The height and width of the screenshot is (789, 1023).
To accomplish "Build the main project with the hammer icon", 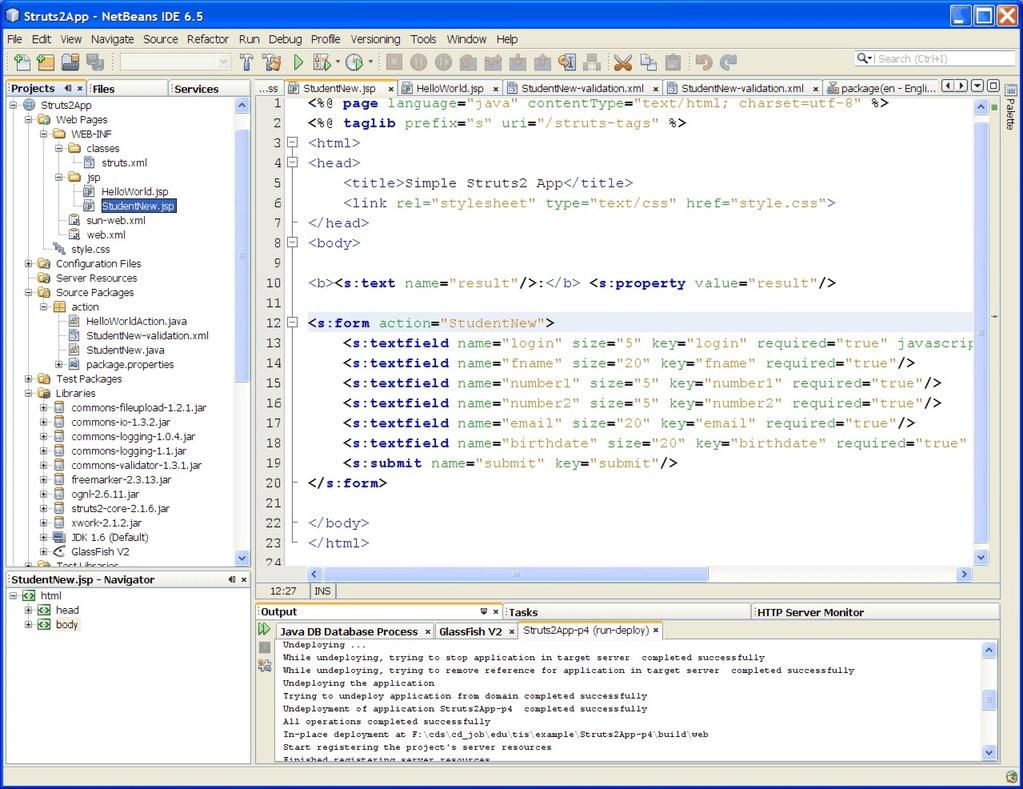I will click(x=247, y=62).
